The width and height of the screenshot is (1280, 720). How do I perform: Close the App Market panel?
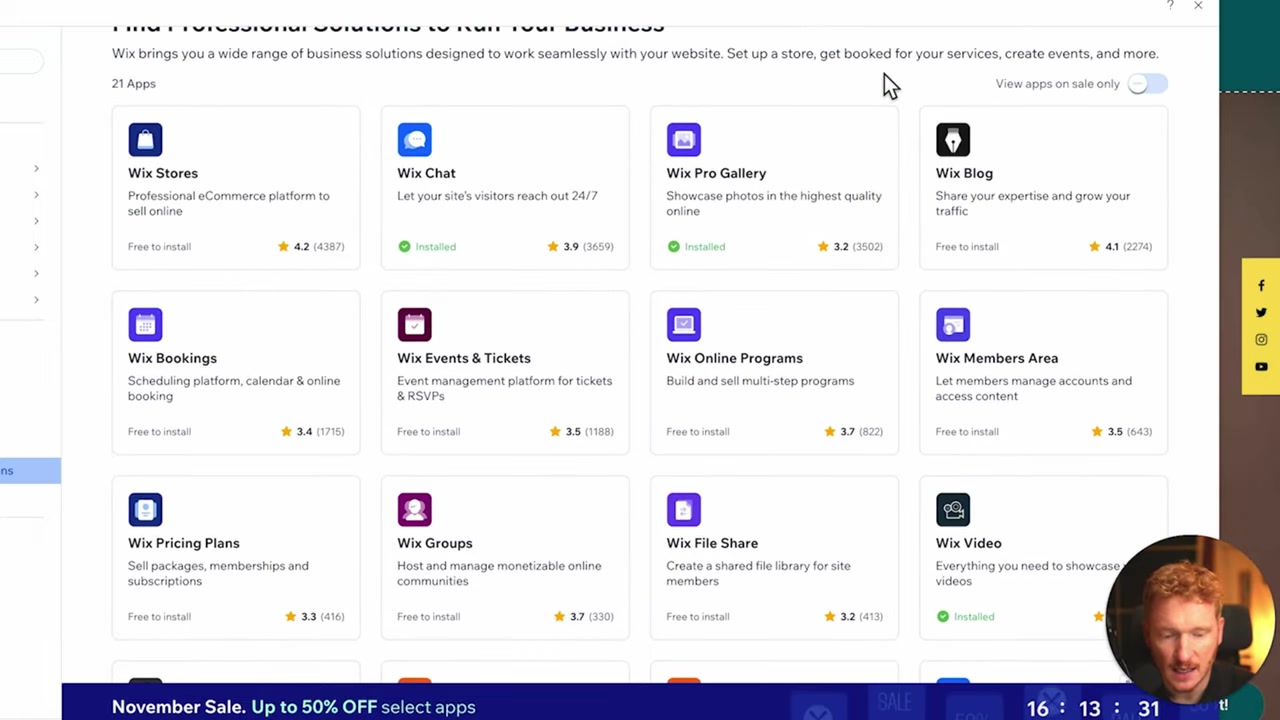[x=1198, y=6]
